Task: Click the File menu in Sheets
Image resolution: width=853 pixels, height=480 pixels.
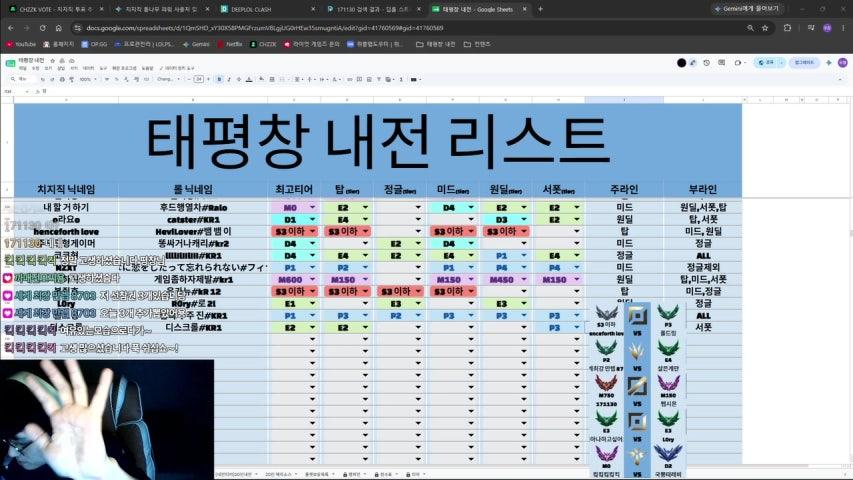Action: [x=22, y=69]
